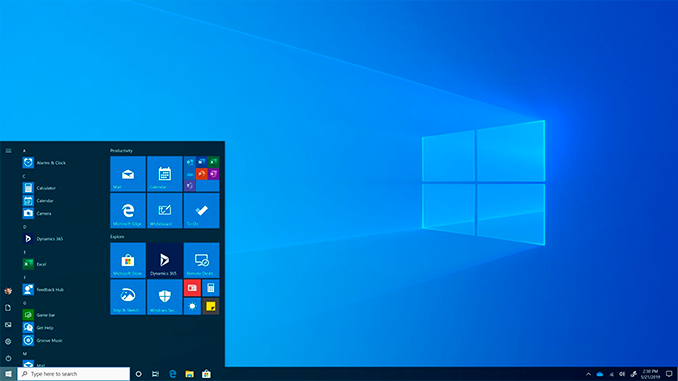Click the letter C section header
This screenshot has height=381, width=678.
tap(24, 176)
